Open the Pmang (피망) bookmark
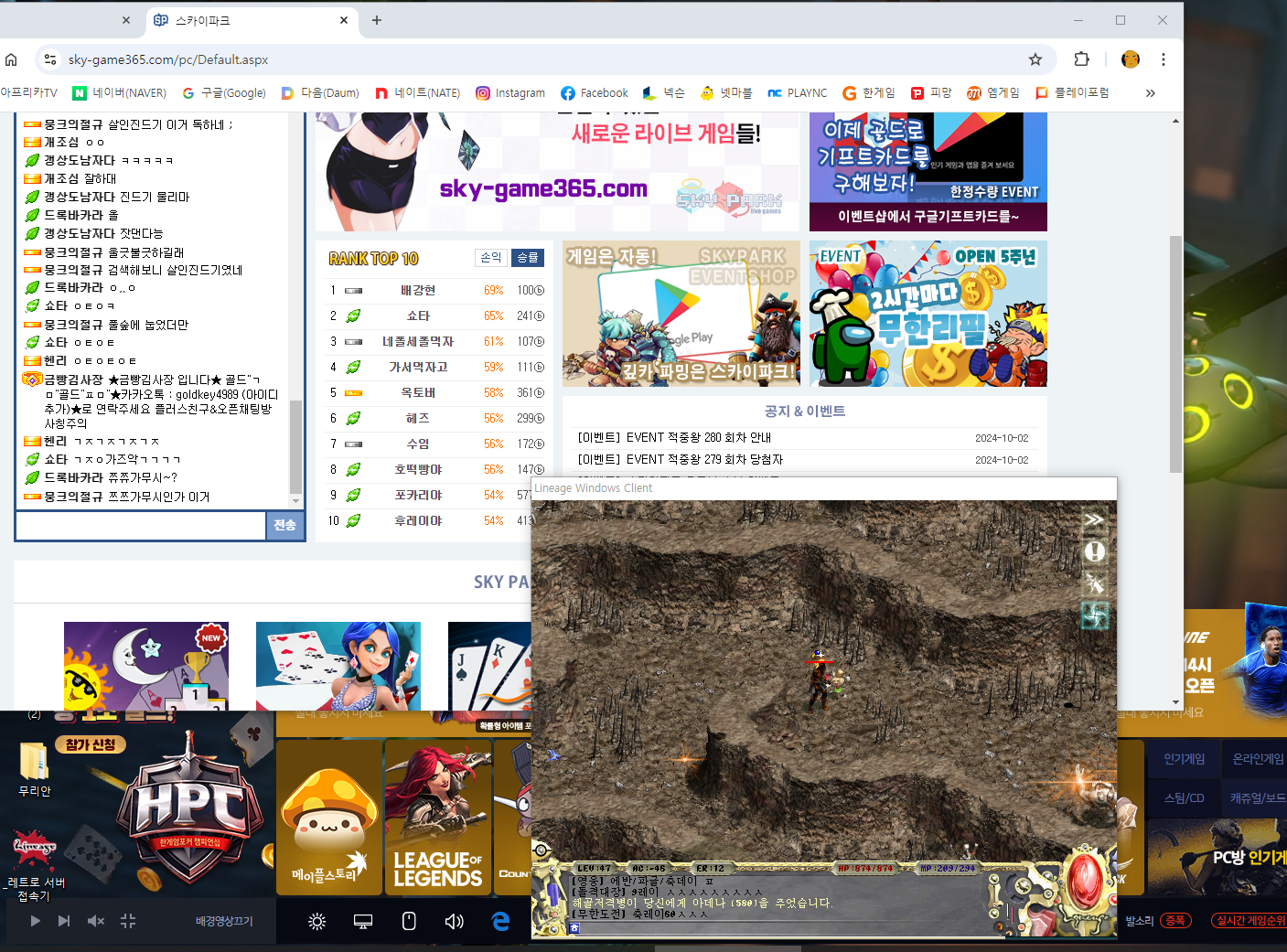The width and height of the screenshot is (1287, 952). tap(931, 93)
